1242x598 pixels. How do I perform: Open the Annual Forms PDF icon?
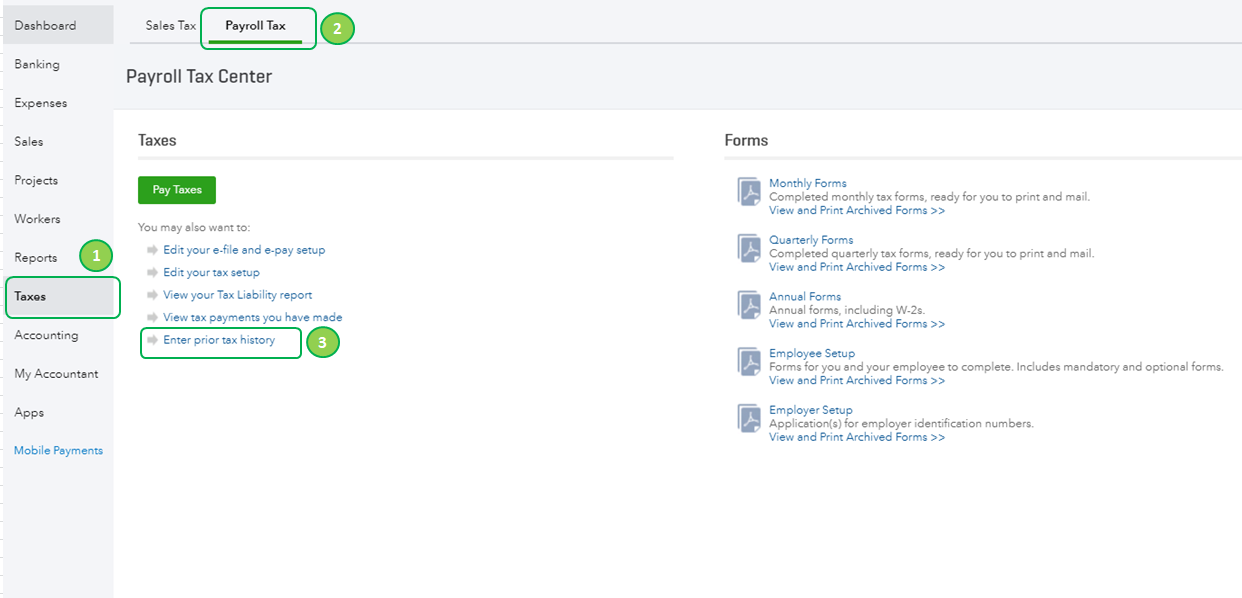(x=749, y=305)
